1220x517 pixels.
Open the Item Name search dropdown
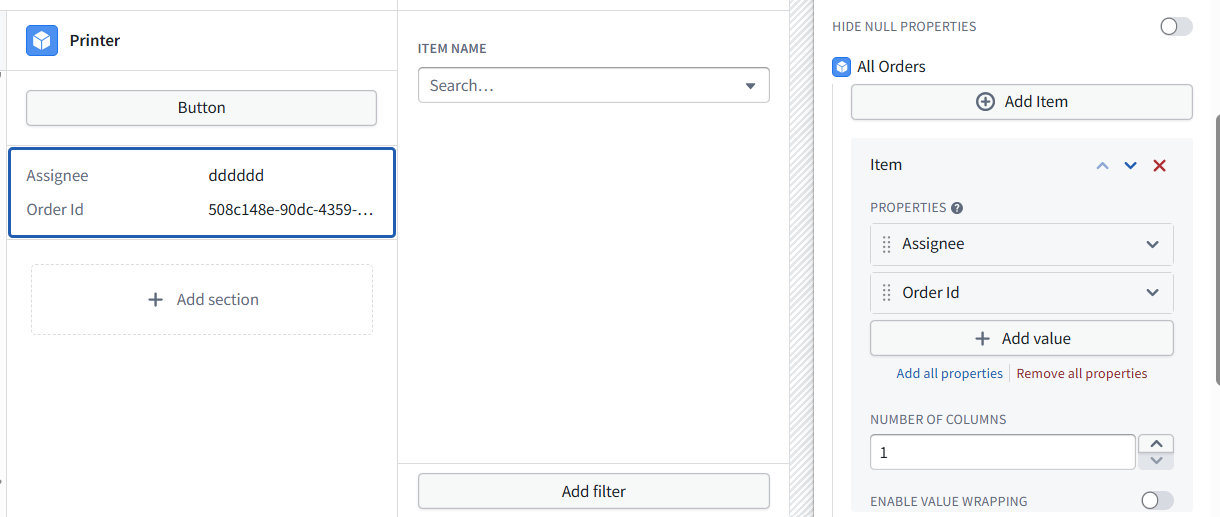pos(594,85)
